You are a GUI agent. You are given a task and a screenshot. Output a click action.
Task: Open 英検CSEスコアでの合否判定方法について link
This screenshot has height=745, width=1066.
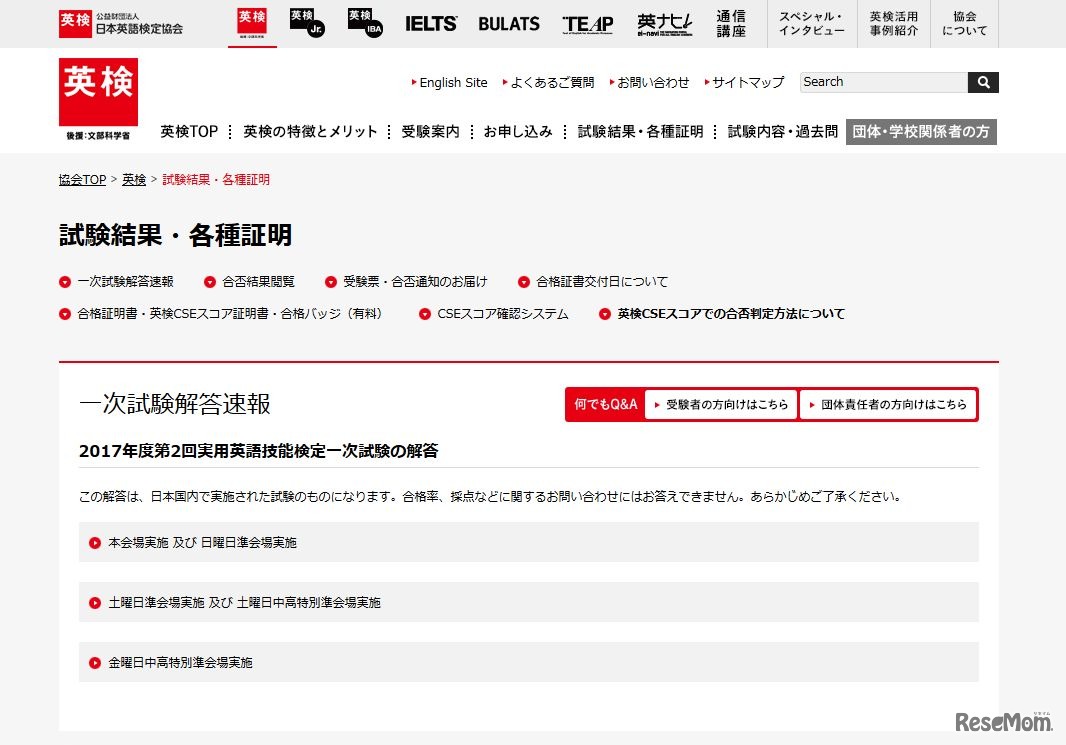pyautogui.click(x=722, y=313)
